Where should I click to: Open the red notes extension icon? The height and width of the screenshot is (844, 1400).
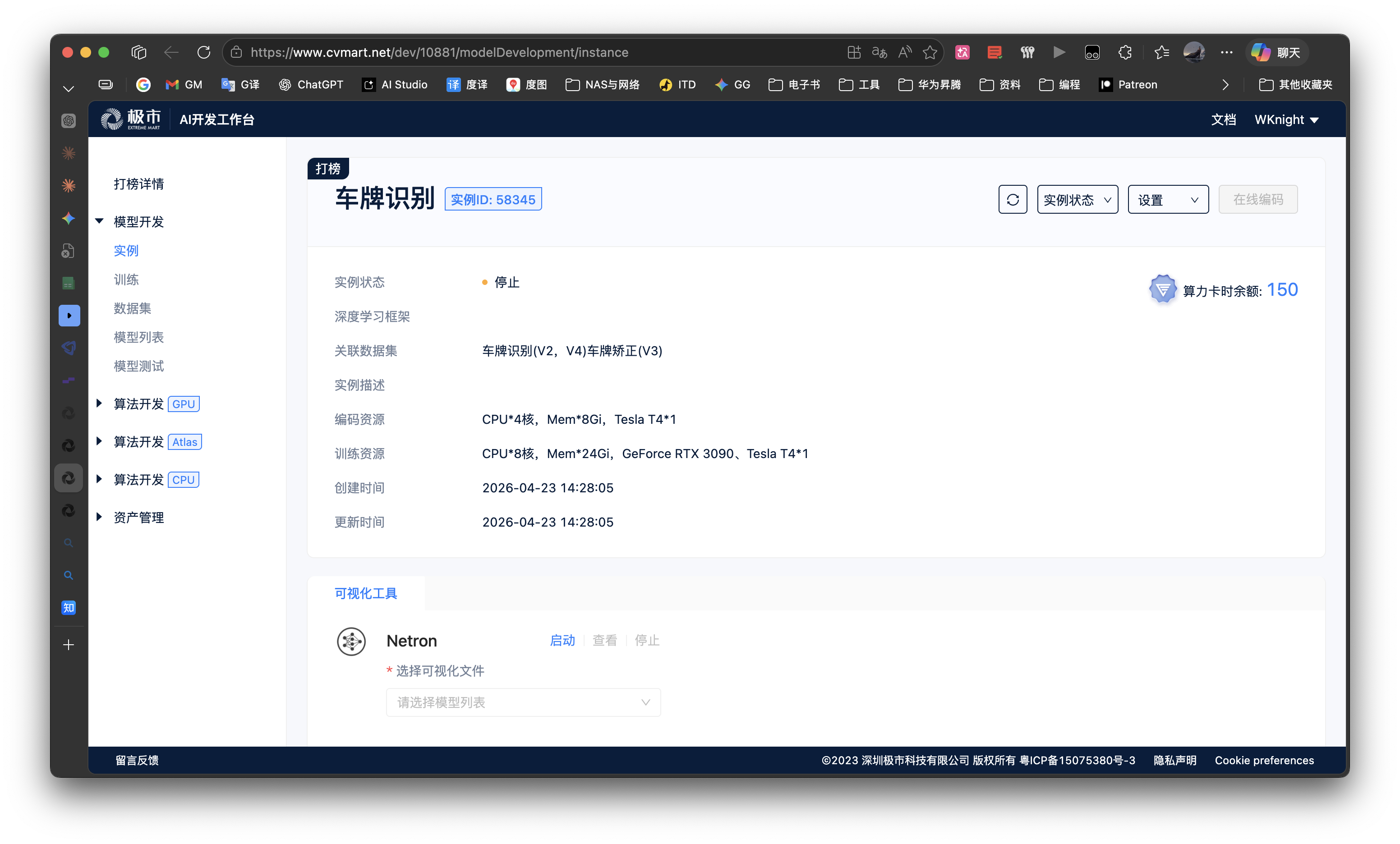[x=995, y=52]
